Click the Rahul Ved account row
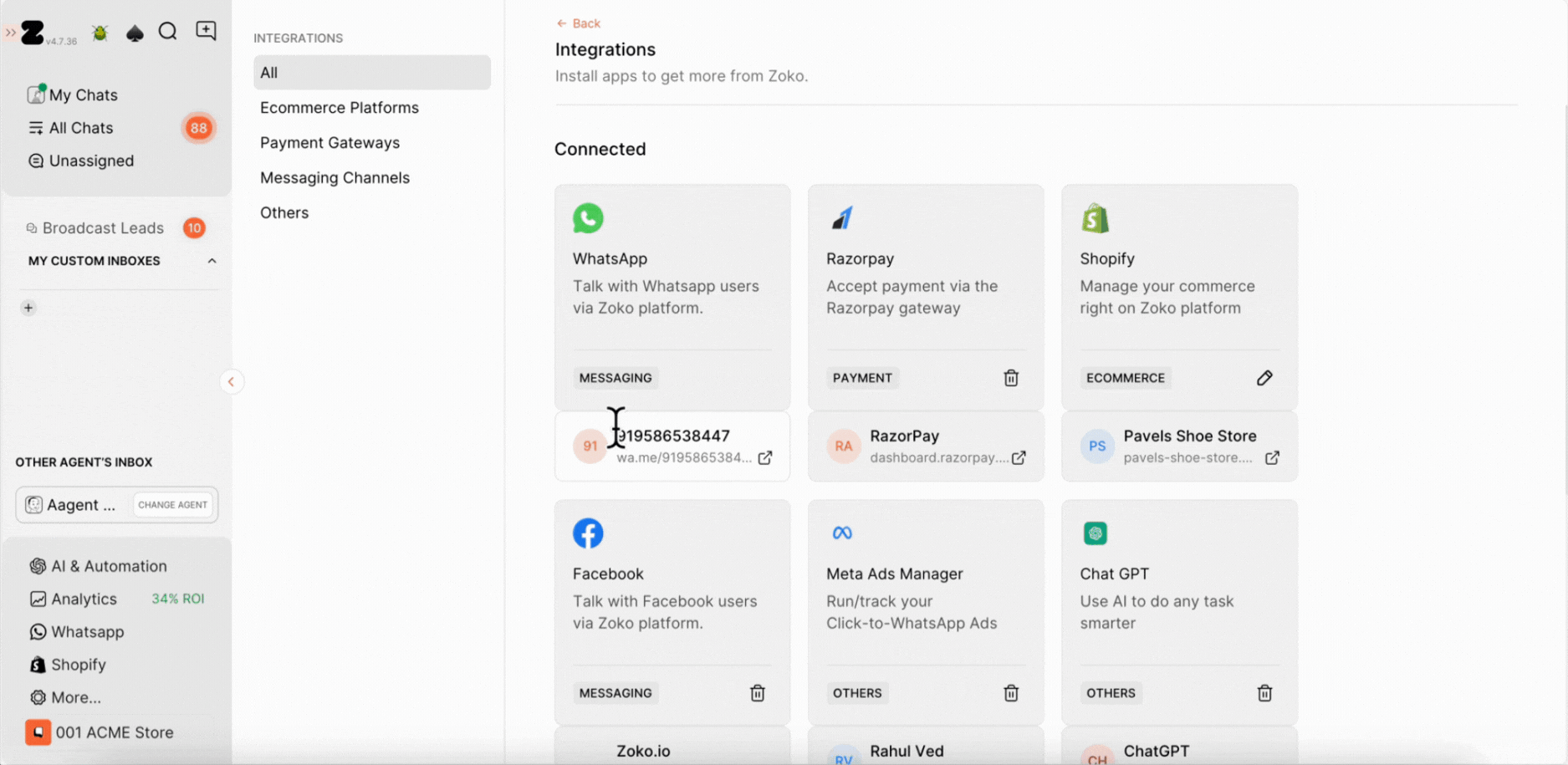 pos(926,747)
